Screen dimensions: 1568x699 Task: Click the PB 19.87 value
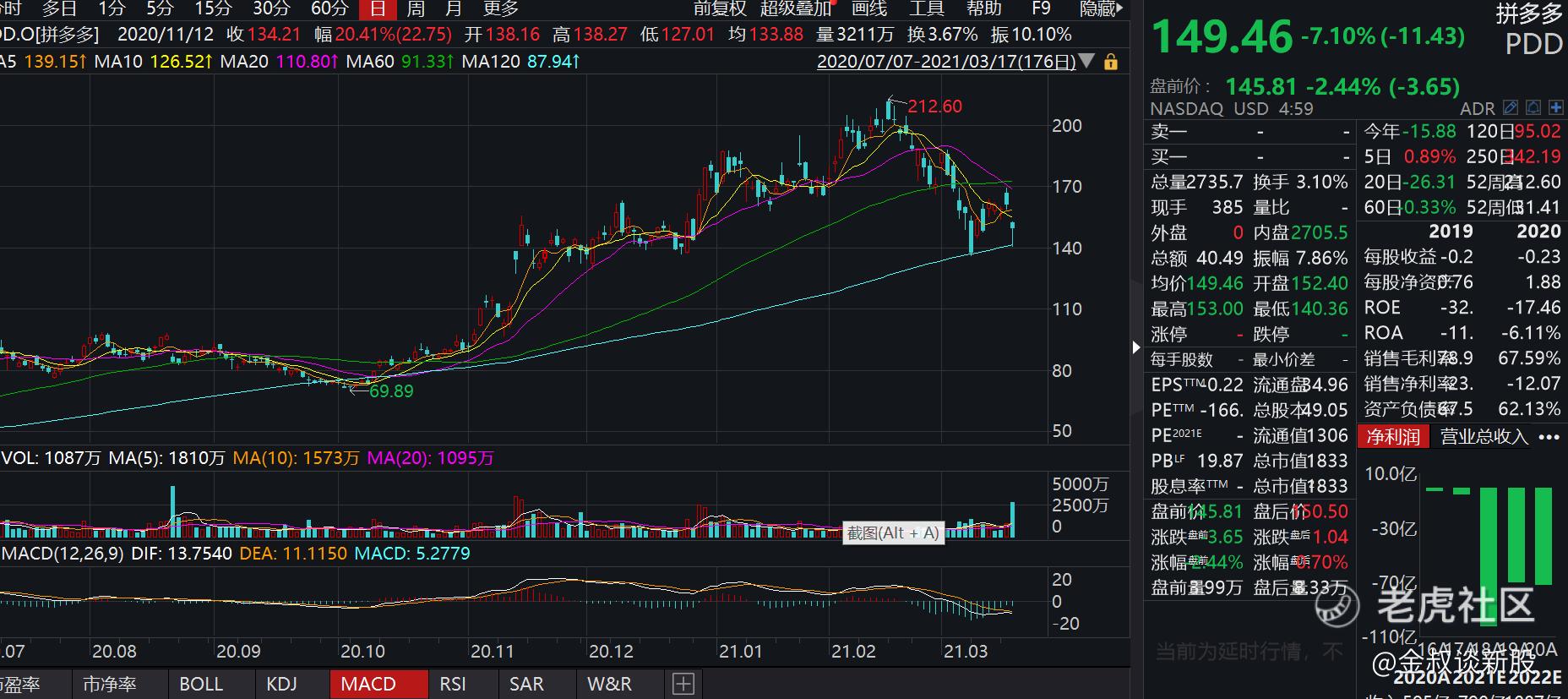click(1220, 461)
